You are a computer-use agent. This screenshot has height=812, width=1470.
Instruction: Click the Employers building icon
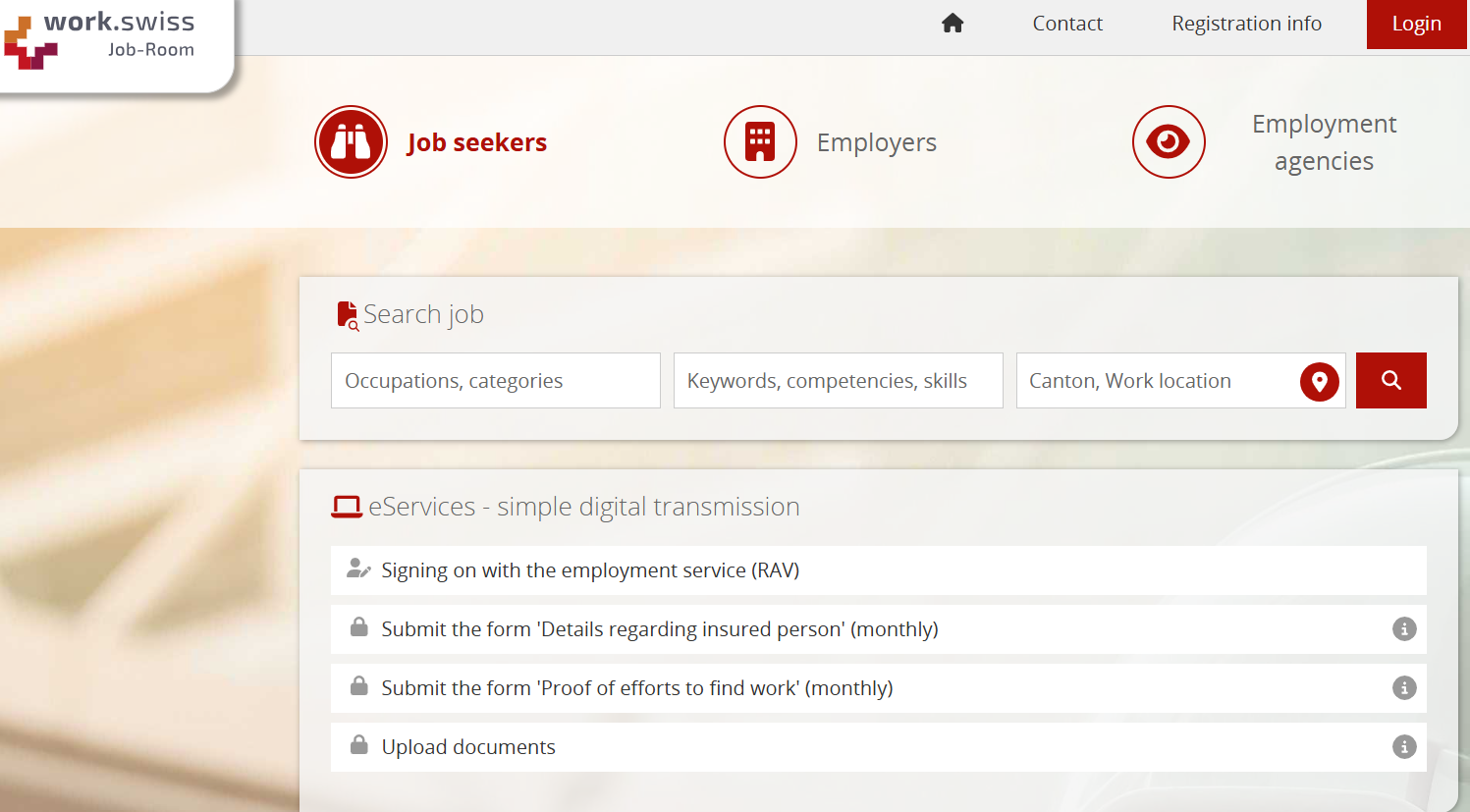(x=759, y=142)
